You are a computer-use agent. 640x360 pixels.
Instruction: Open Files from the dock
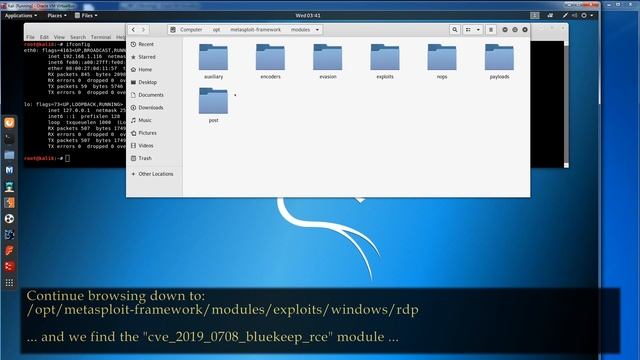[x=9, y=155]
